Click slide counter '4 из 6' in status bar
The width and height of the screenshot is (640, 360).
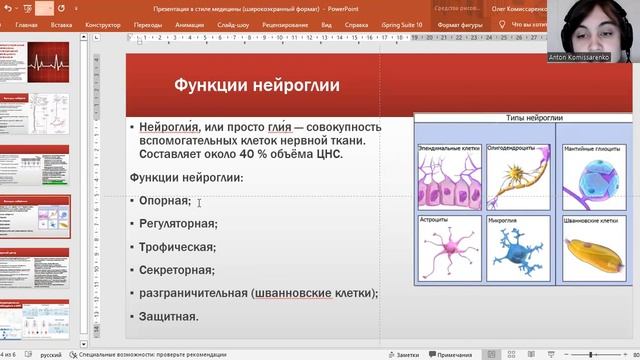(x=8, y=354)
